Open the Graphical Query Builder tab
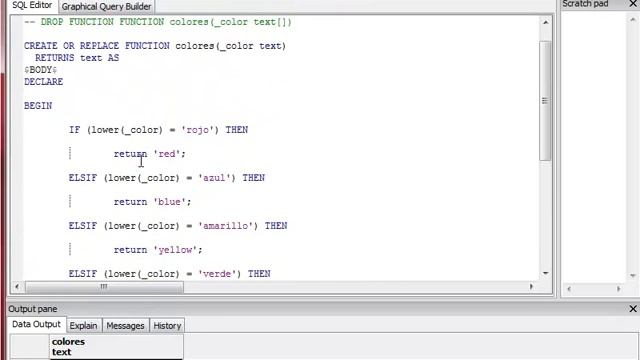The height and width of the screenshot is (360, 640). 107,7
